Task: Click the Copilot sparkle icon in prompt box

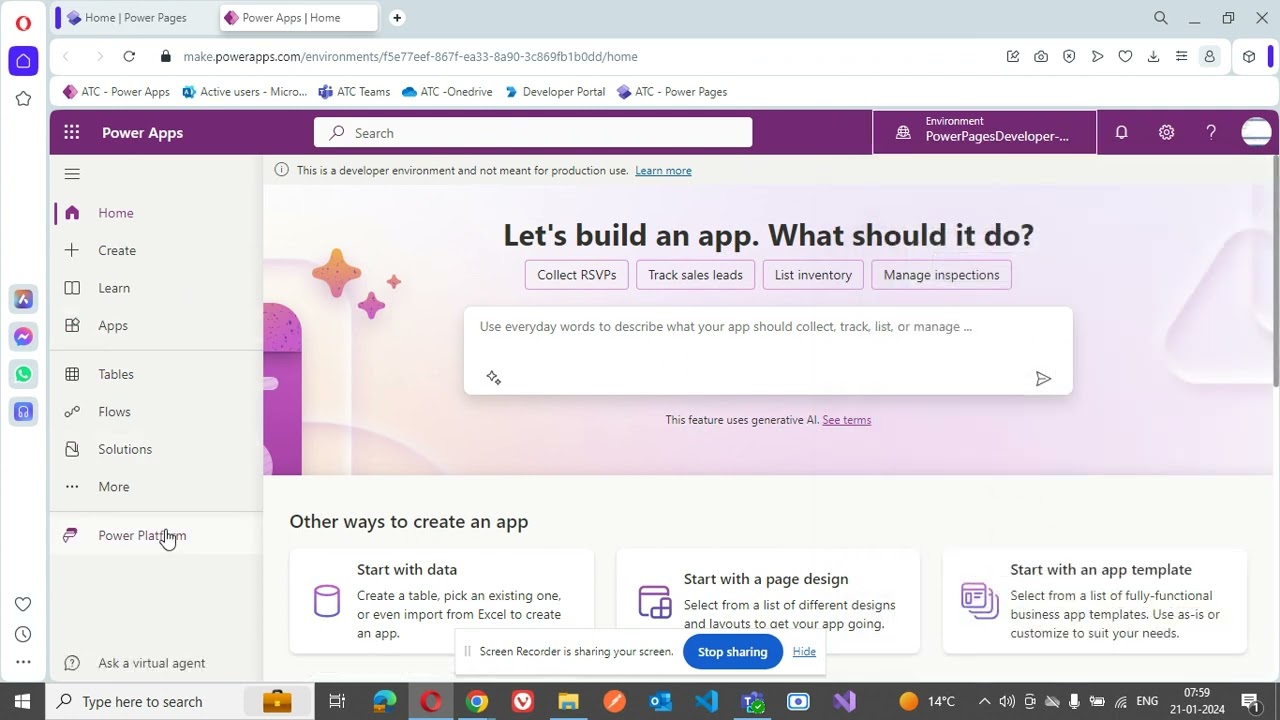Action: click(x=493, y=377)
